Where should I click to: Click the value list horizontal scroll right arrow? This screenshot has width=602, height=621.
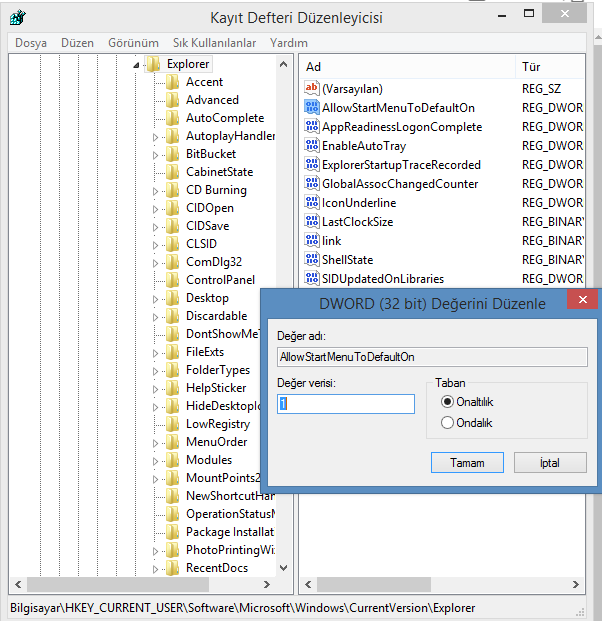pyautogui.click(x=575, y=584)
